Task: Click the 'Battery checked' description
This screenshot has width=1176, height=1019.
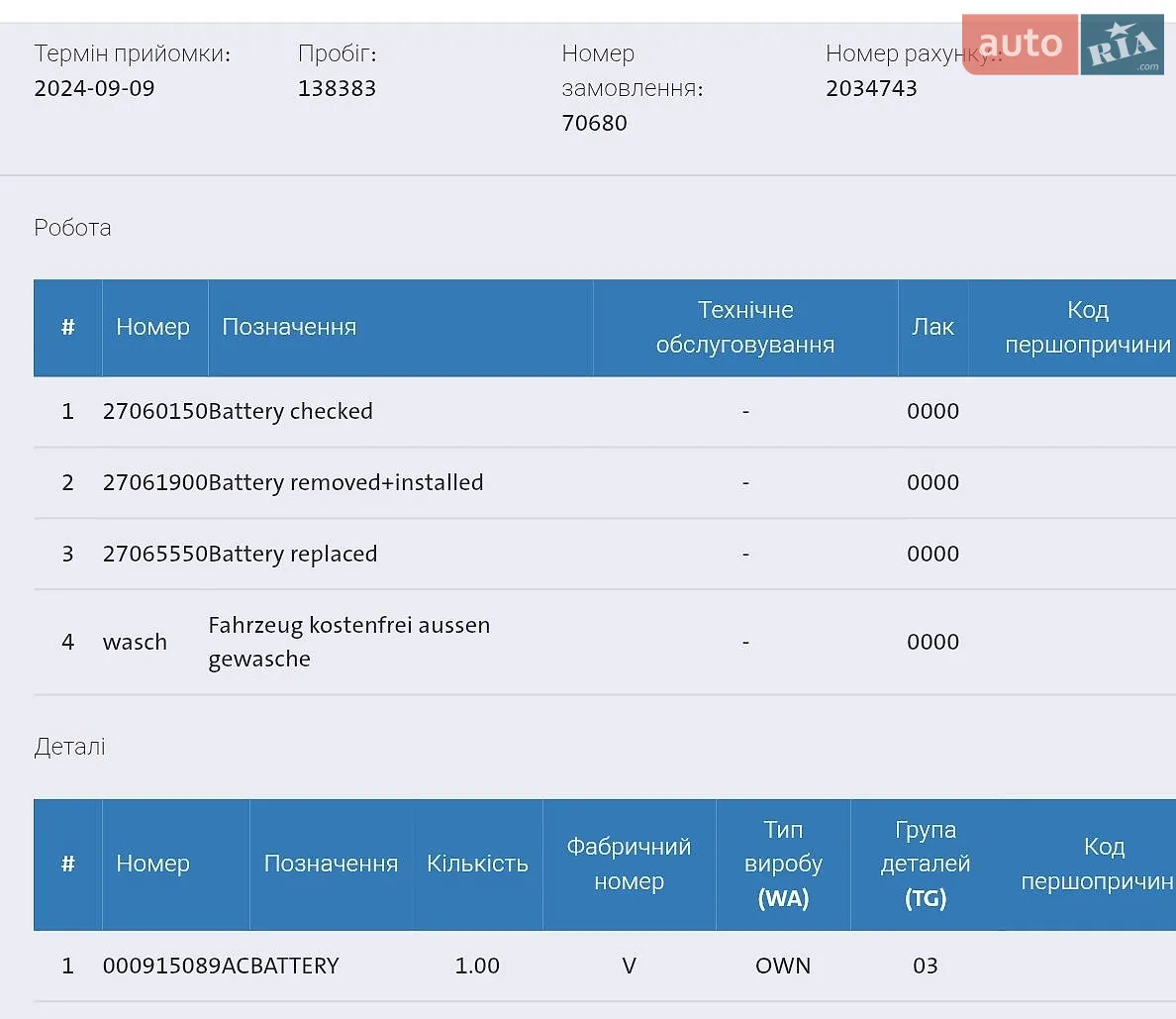Action: point(290,411)
